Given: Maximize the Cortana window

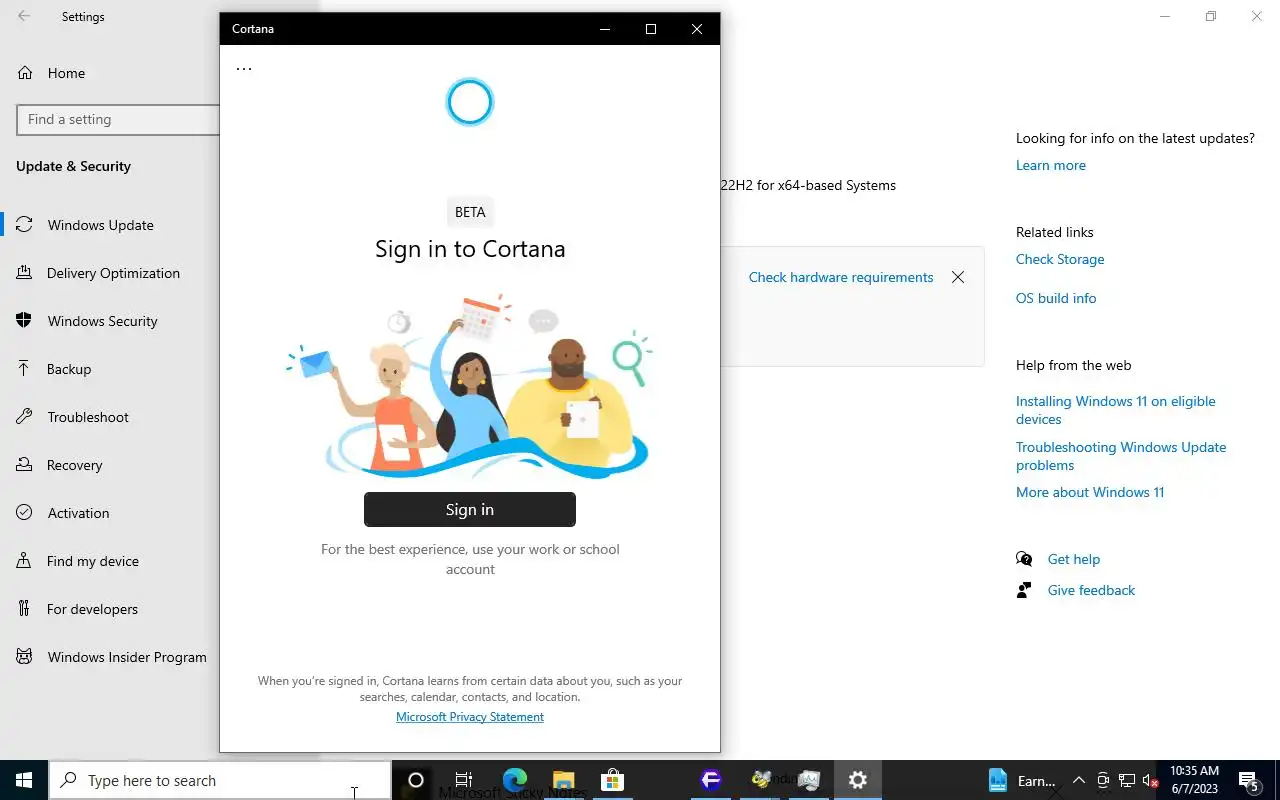Looking at the screenshot, I should pyautogui.click(x=651, y=29).
